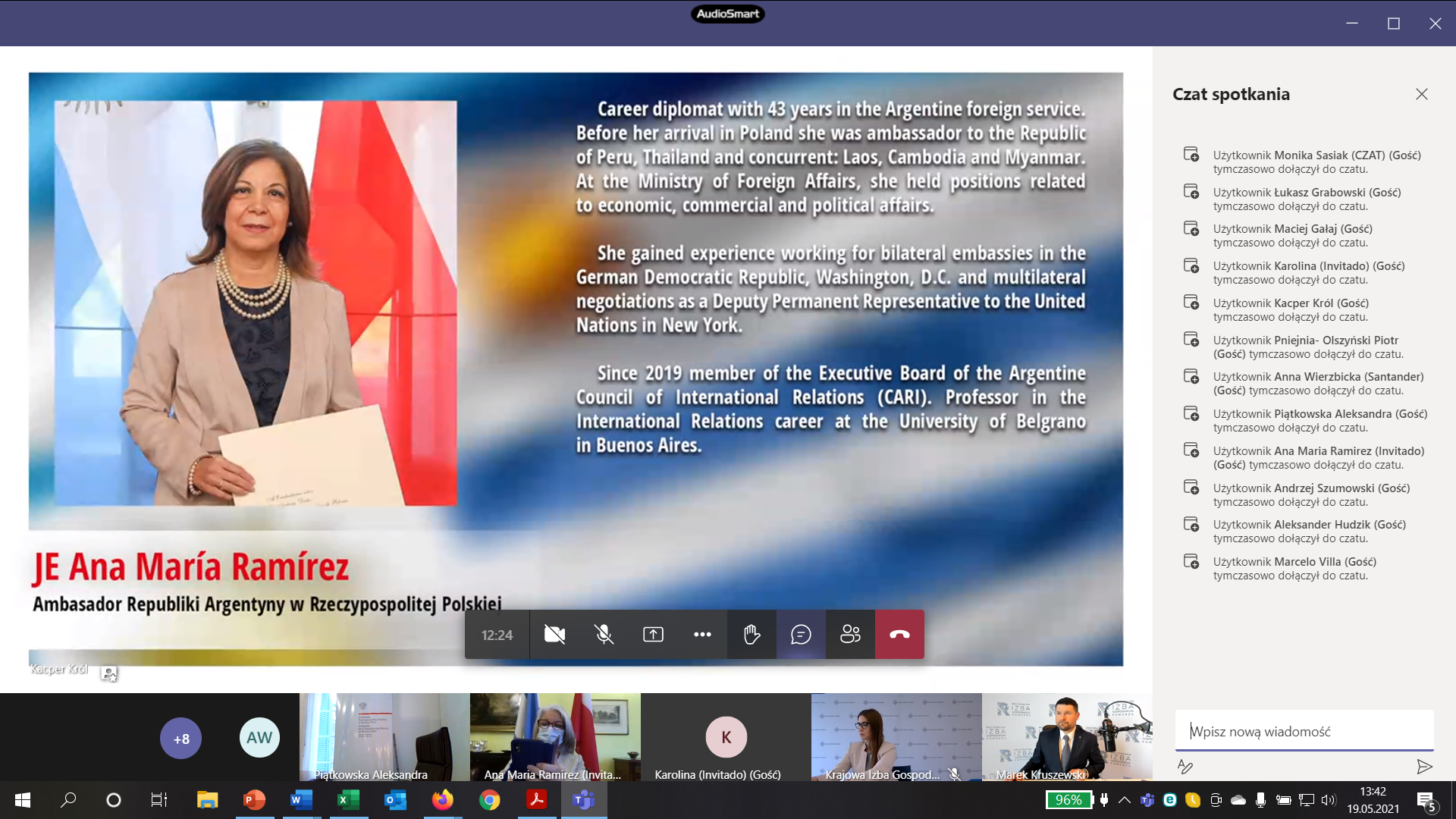Close the Czat spotkania panel
This screenshot has width=1456, height=819.
1421,94
